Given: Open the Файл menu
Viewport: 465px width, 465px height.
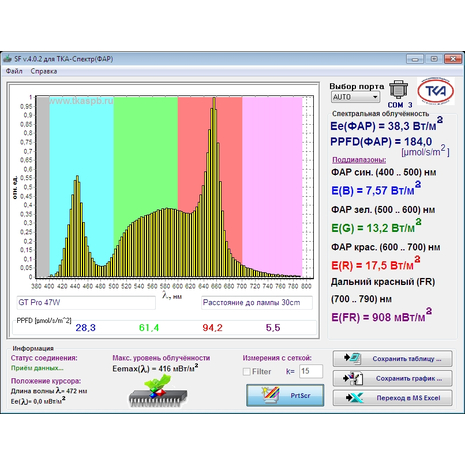Looking at the screenshot, I should click(14, 71).
